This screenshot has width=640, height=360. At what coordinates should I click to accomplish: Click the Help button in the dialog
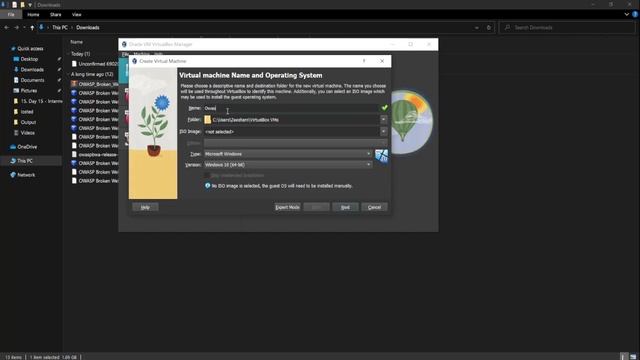point(145,207)
